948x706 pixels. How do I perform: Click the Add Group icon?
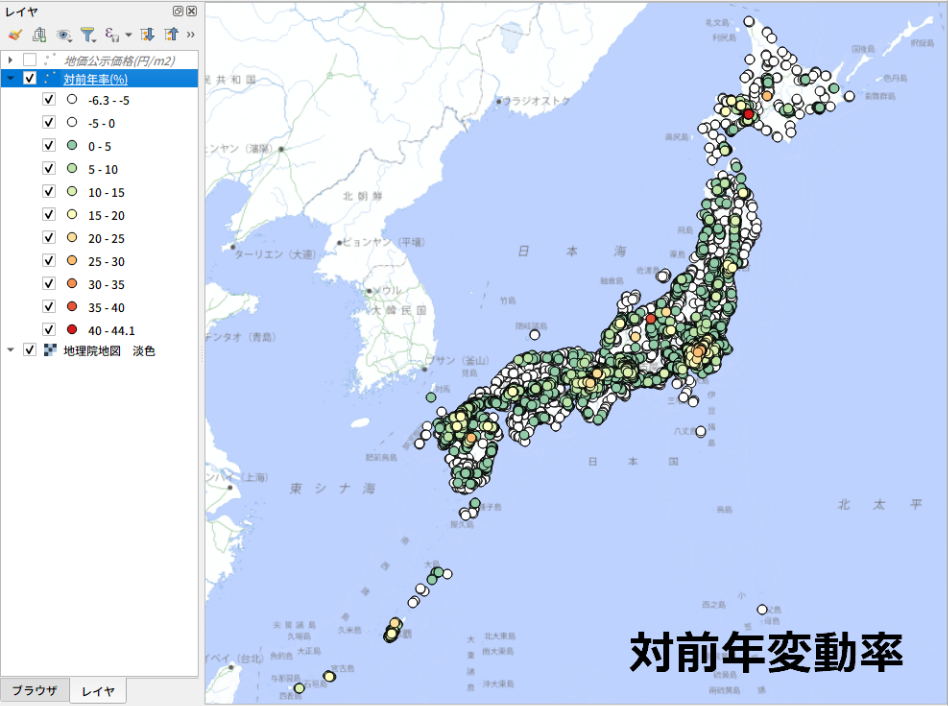39,35
